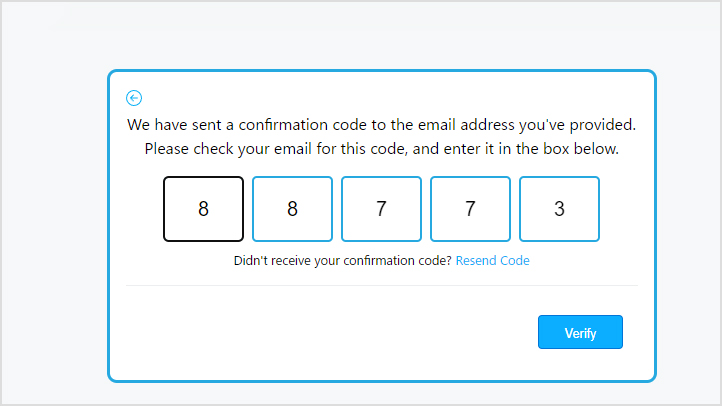Click the "Didn't receive your confirmation code?" text
This screenshot has width=722, height=406.
[342, 261]
